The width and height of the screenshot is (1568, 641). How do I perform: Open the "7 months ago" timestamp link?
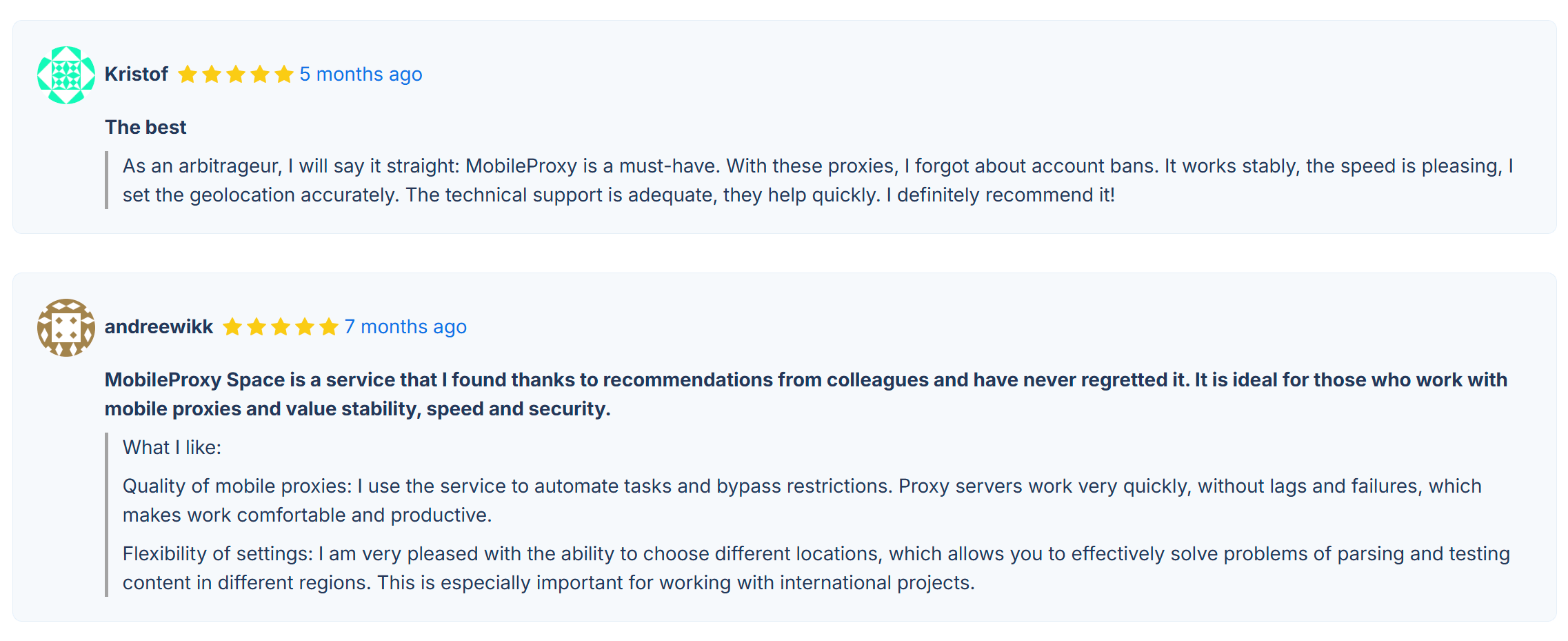405,327
